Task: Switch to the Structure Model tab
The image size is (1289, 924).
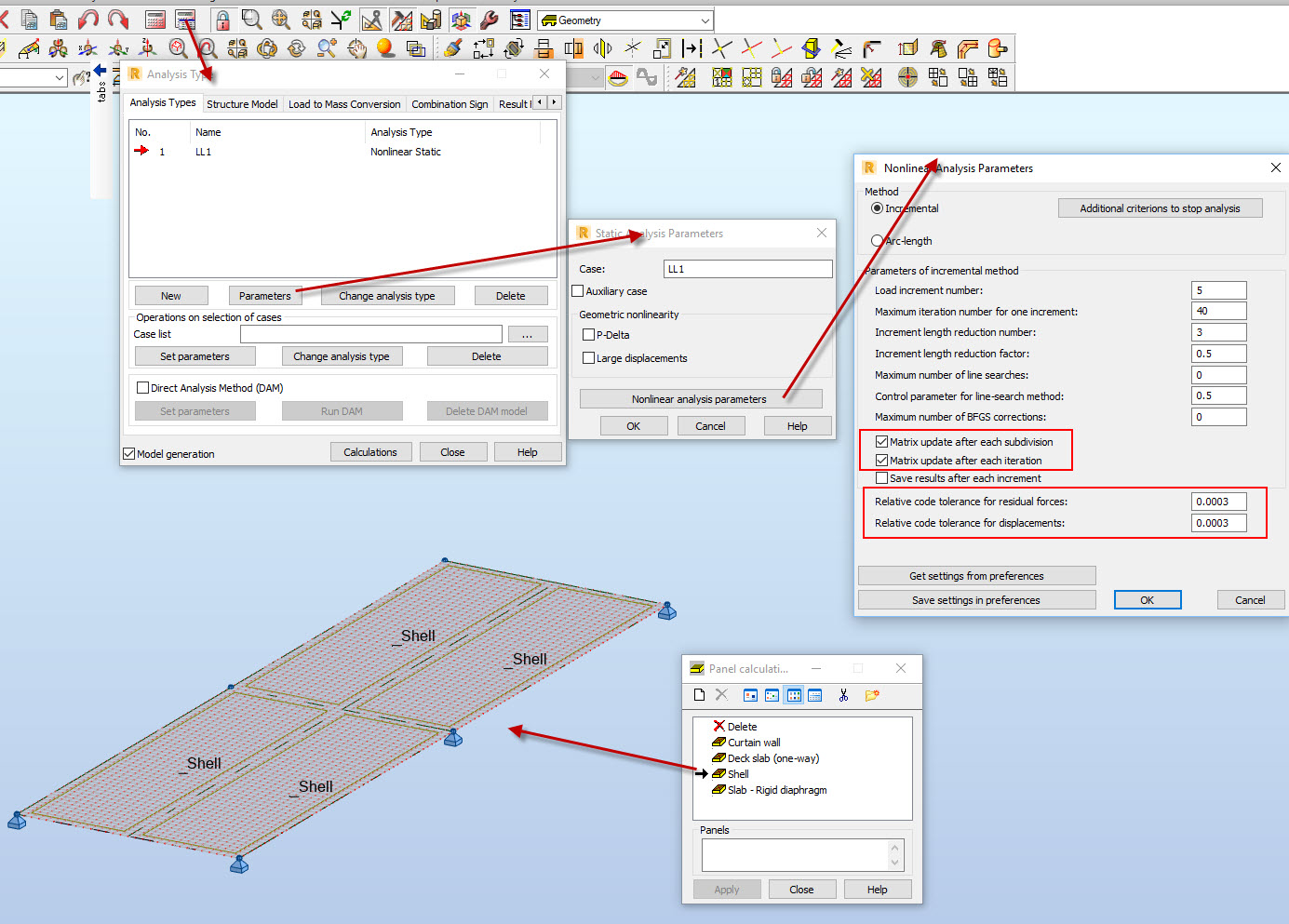Action: click(x=242, y=104)
